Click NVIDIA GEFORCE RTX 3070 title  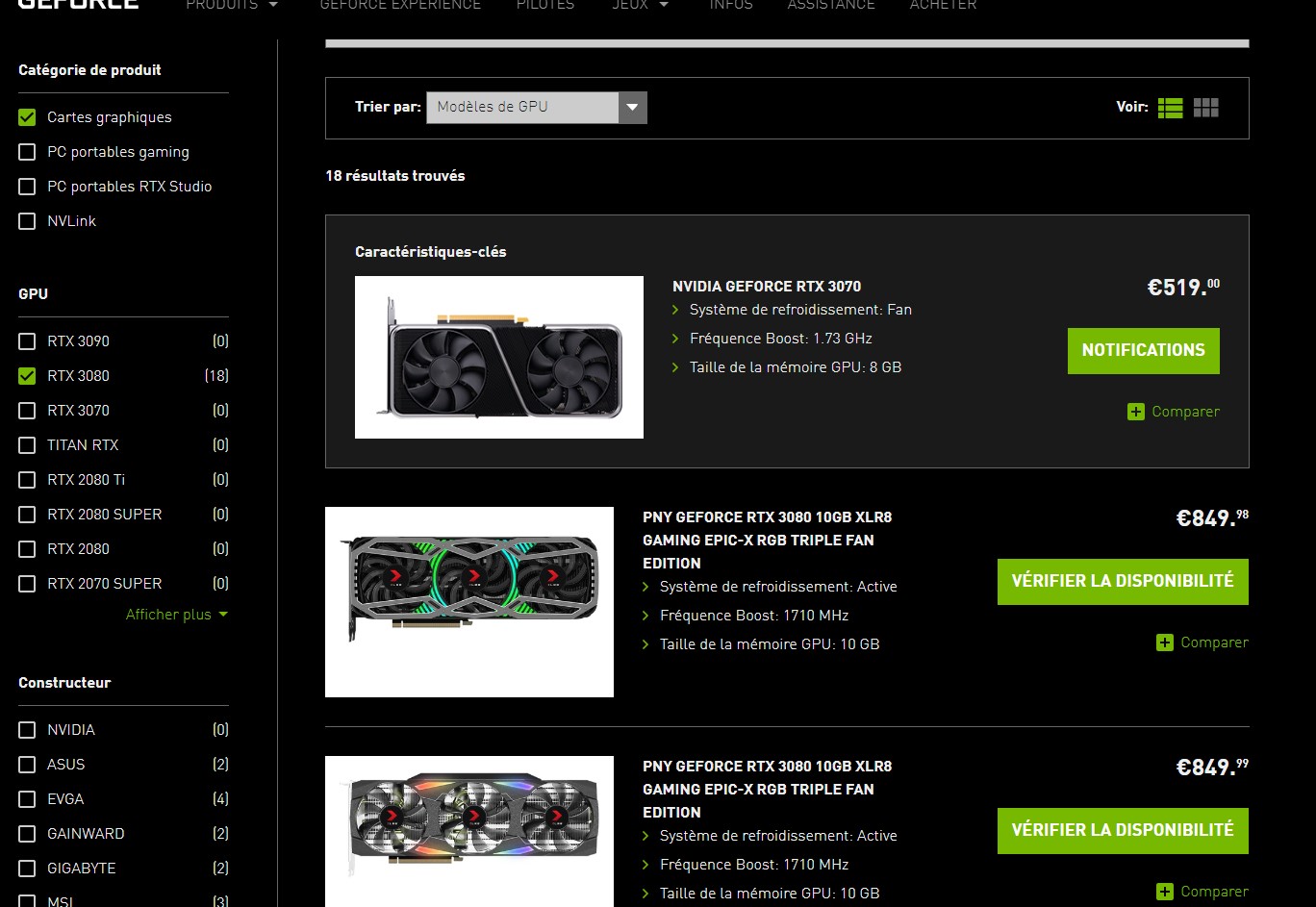767,287
